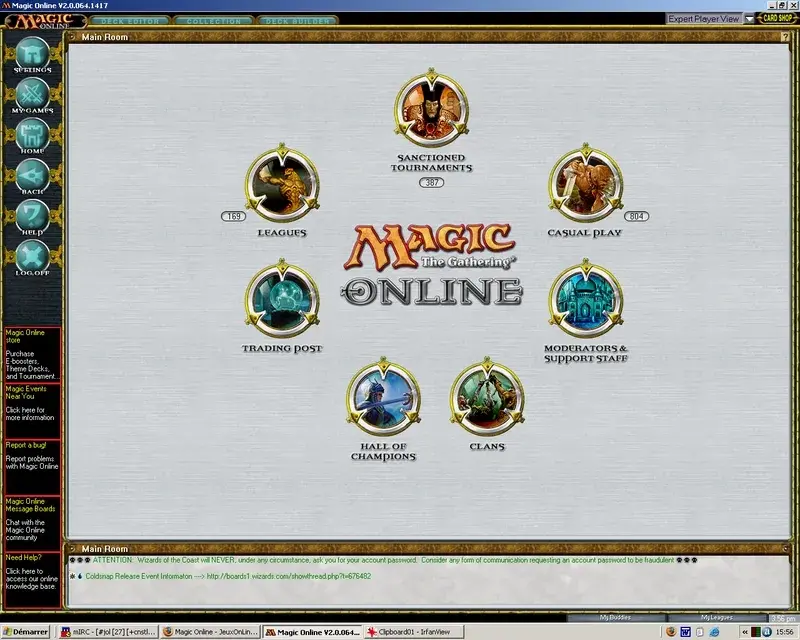Open the Collection tab

pos(213,18)
